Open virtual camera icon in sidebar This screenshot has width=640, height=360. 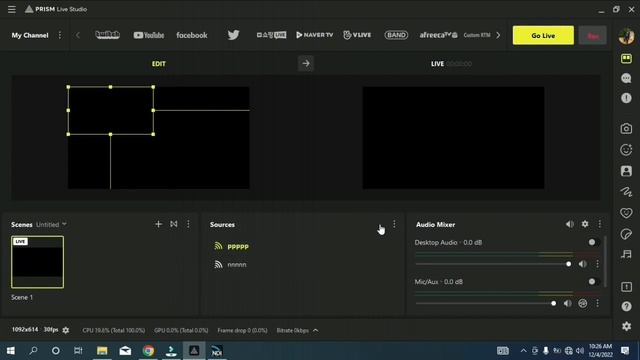(626, 129)
